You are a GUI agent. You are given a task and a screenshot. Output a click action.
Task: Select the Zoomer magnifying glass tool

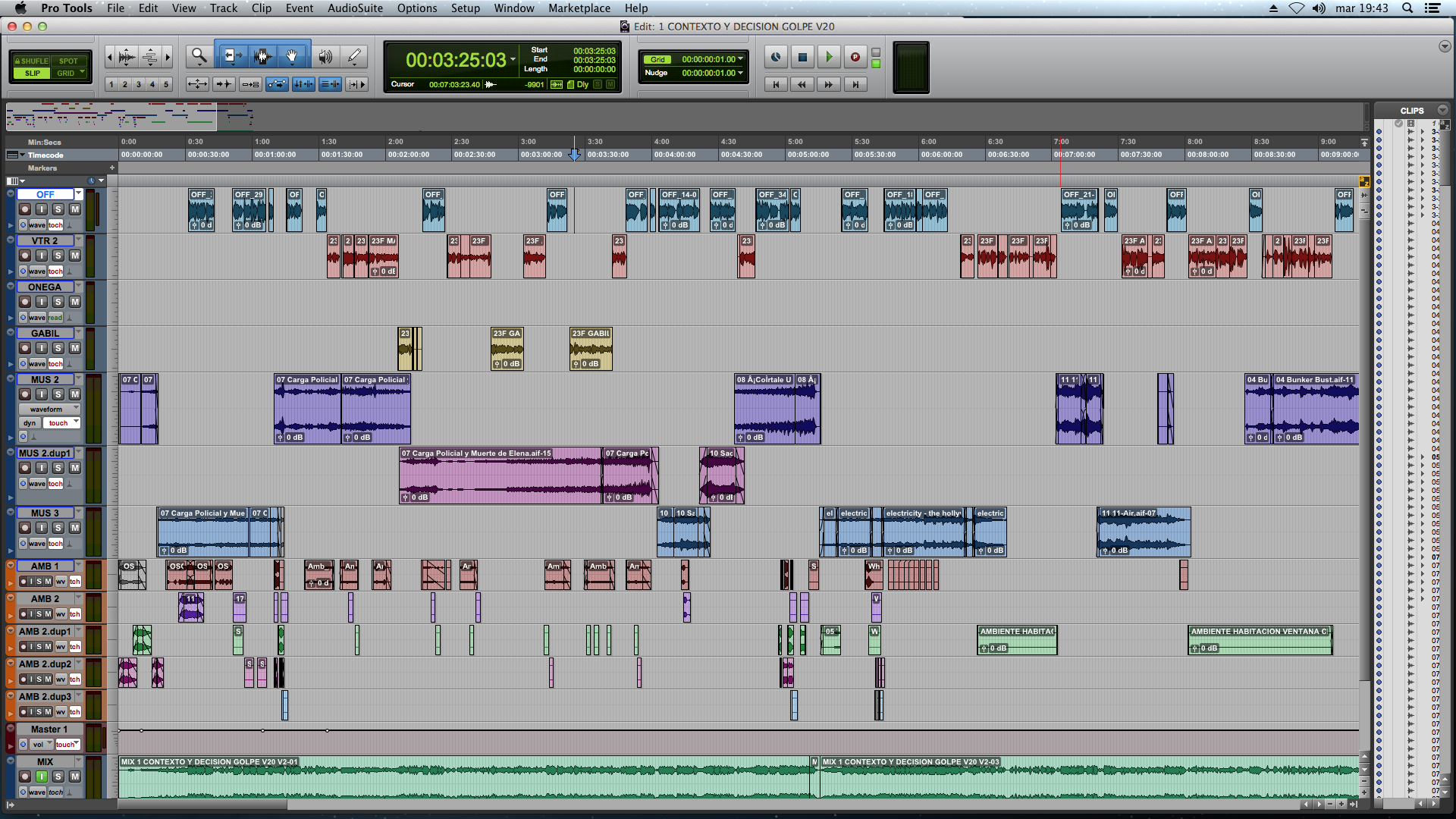click(199, 55)
